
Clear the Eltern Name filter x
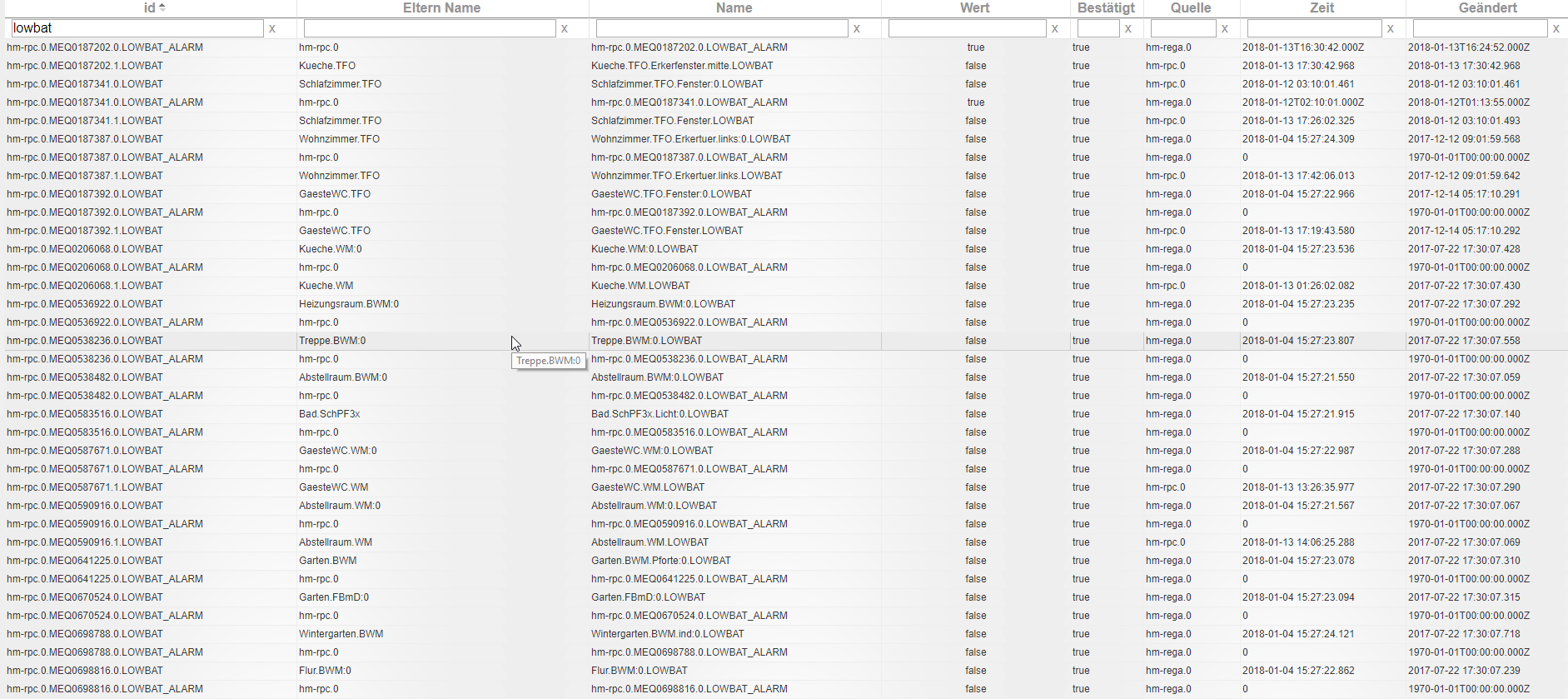point(565,29)
